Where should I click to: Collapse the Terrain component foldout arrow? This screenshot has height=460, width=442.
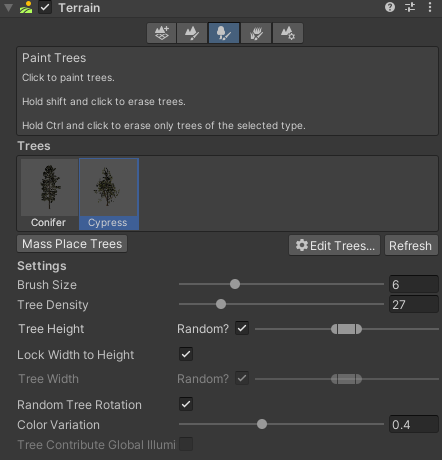(x=8, y=8)
